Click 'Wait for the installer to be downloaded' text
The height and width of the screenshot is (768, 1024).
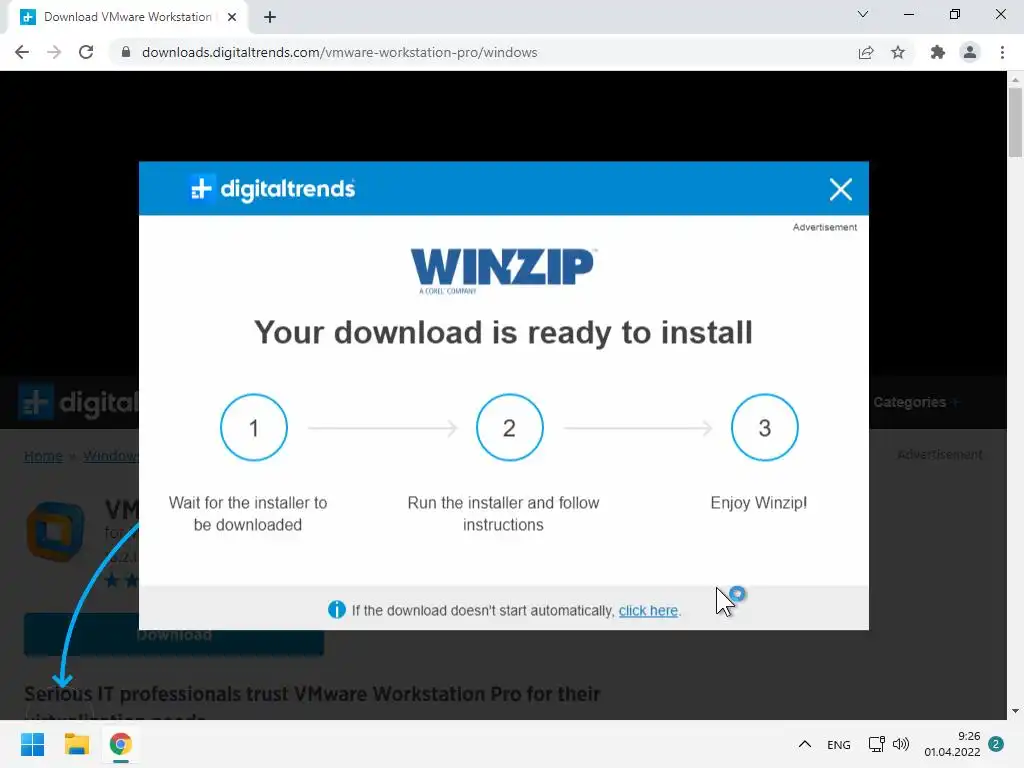pos(248,514)
